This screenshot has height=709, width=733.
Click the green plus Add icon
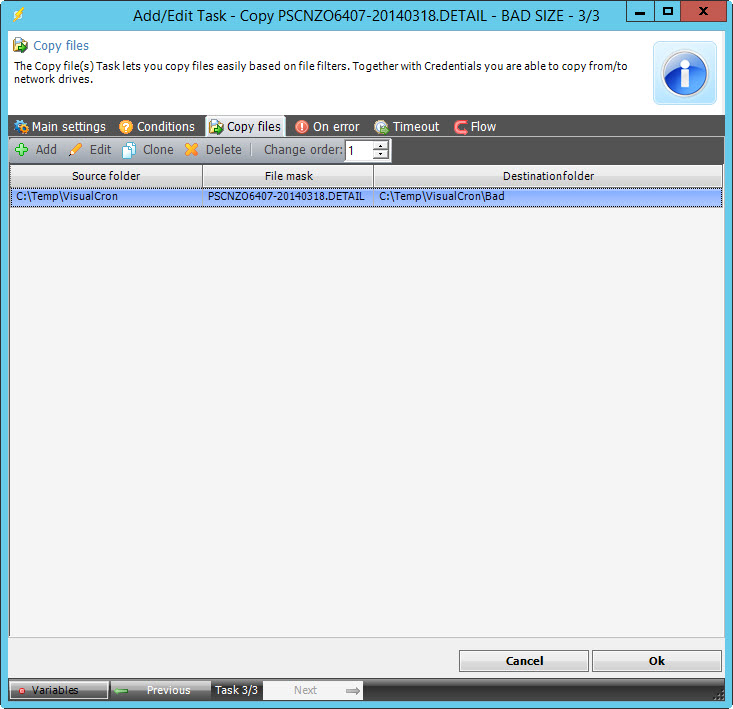pos(21,150)
